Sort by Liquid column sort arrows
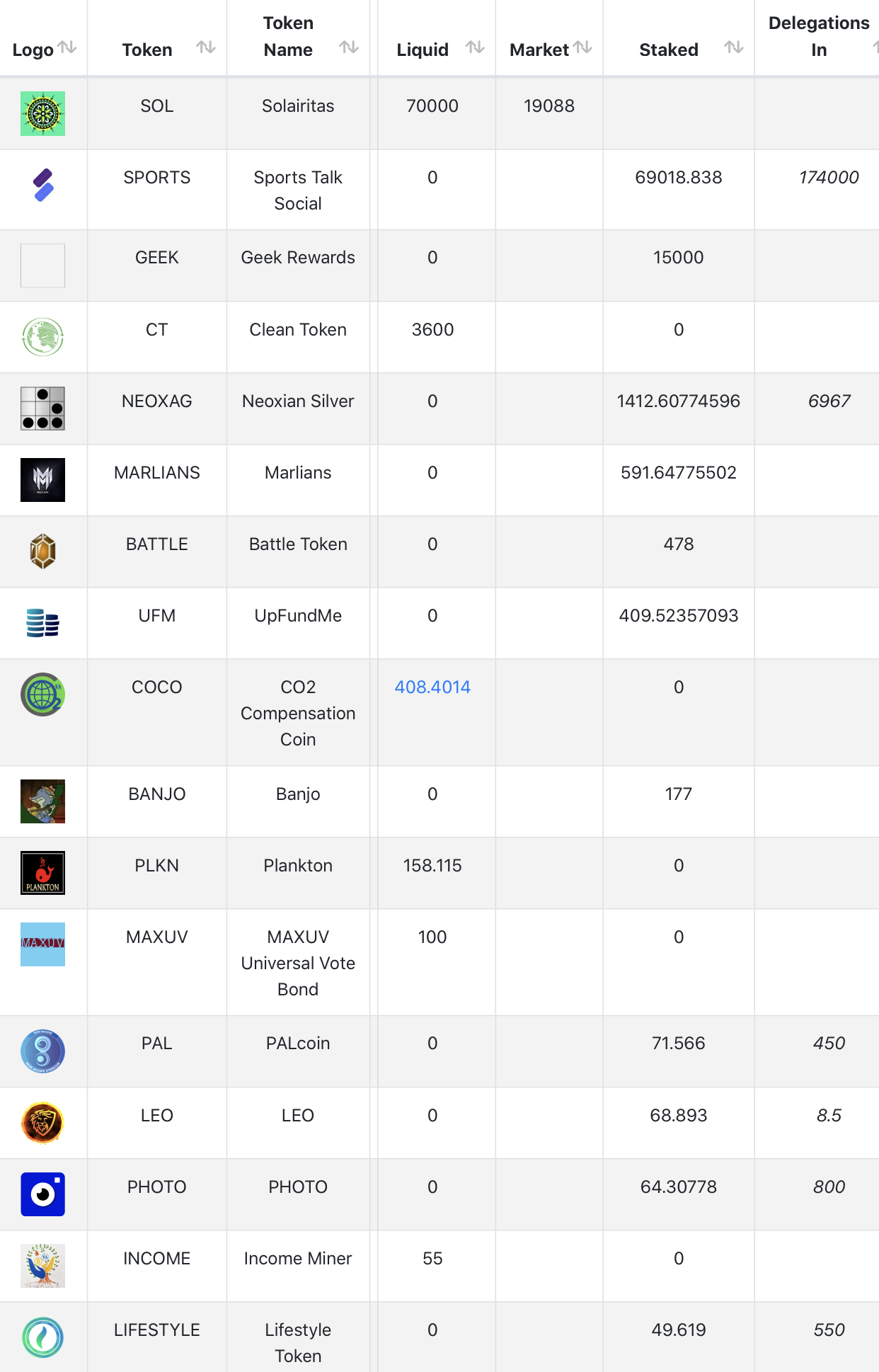 pyautogui.click(x=475, y=47)
